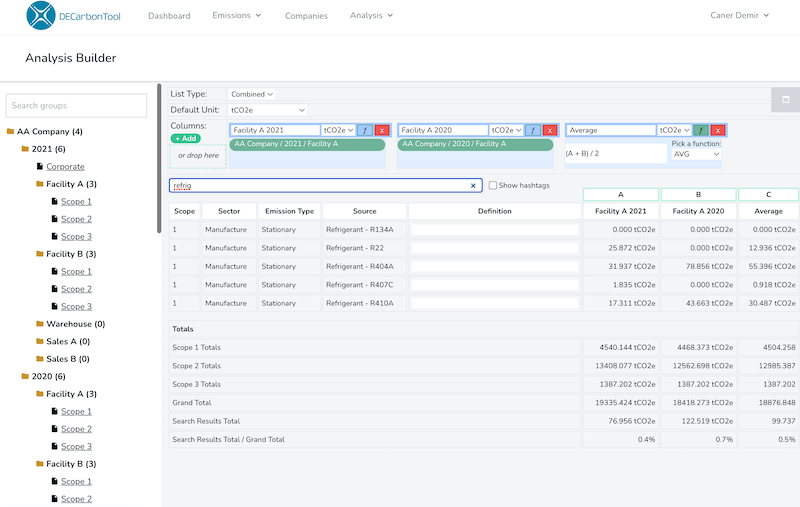
Task: Click function button on Facility A 2020 column
Action: [x=533, y=130]
